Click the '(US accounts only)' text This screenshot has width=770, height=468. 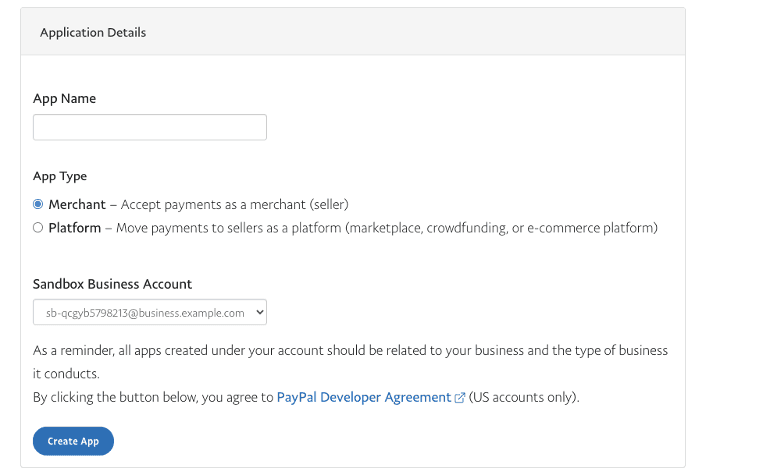pyautogui.click(x=524, y=397)
